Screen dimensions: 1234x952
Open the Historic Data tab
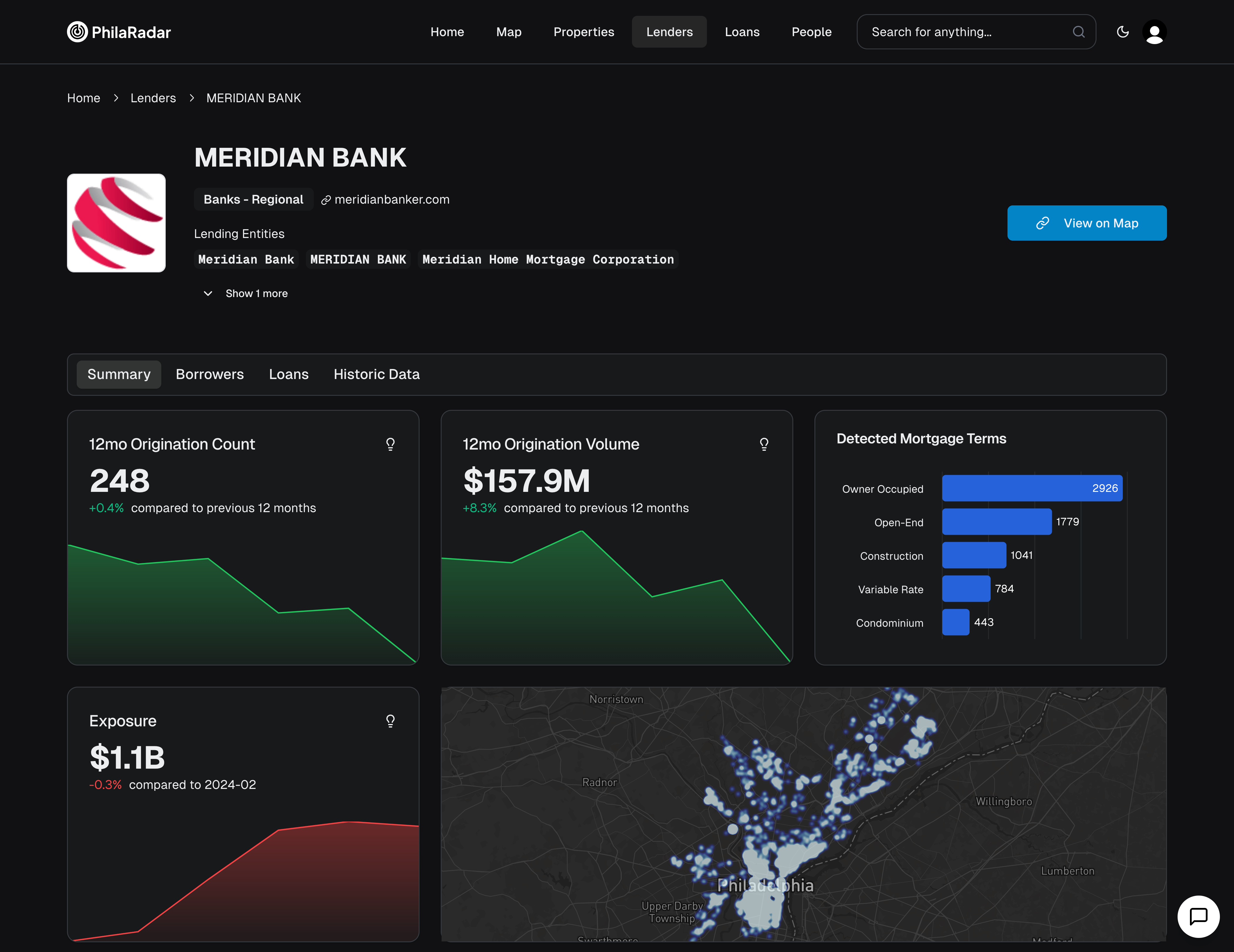point(376,374)
